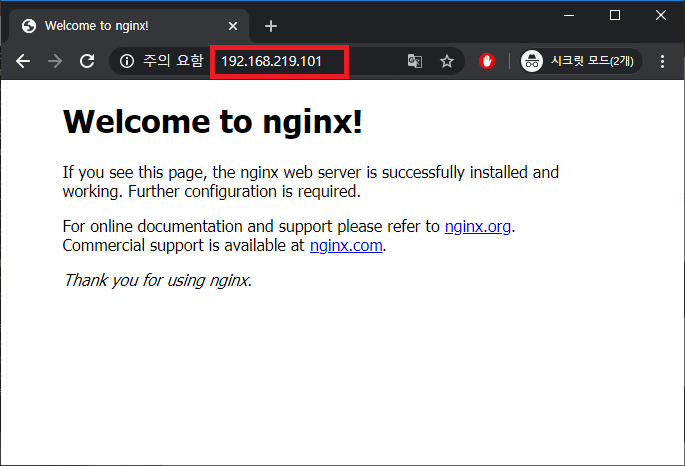Reload the nginx welcome page
The width and height of the screenshot is (685, 466).
point(87,61)
